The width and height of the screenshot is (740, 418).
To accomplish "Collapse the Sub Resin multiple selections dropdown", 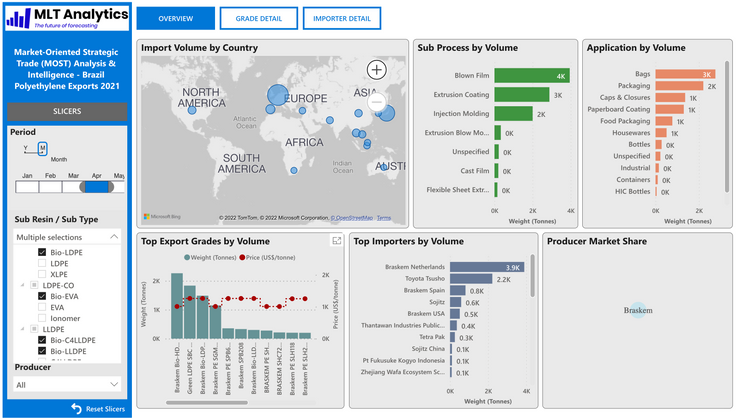I will click(114, 237).
